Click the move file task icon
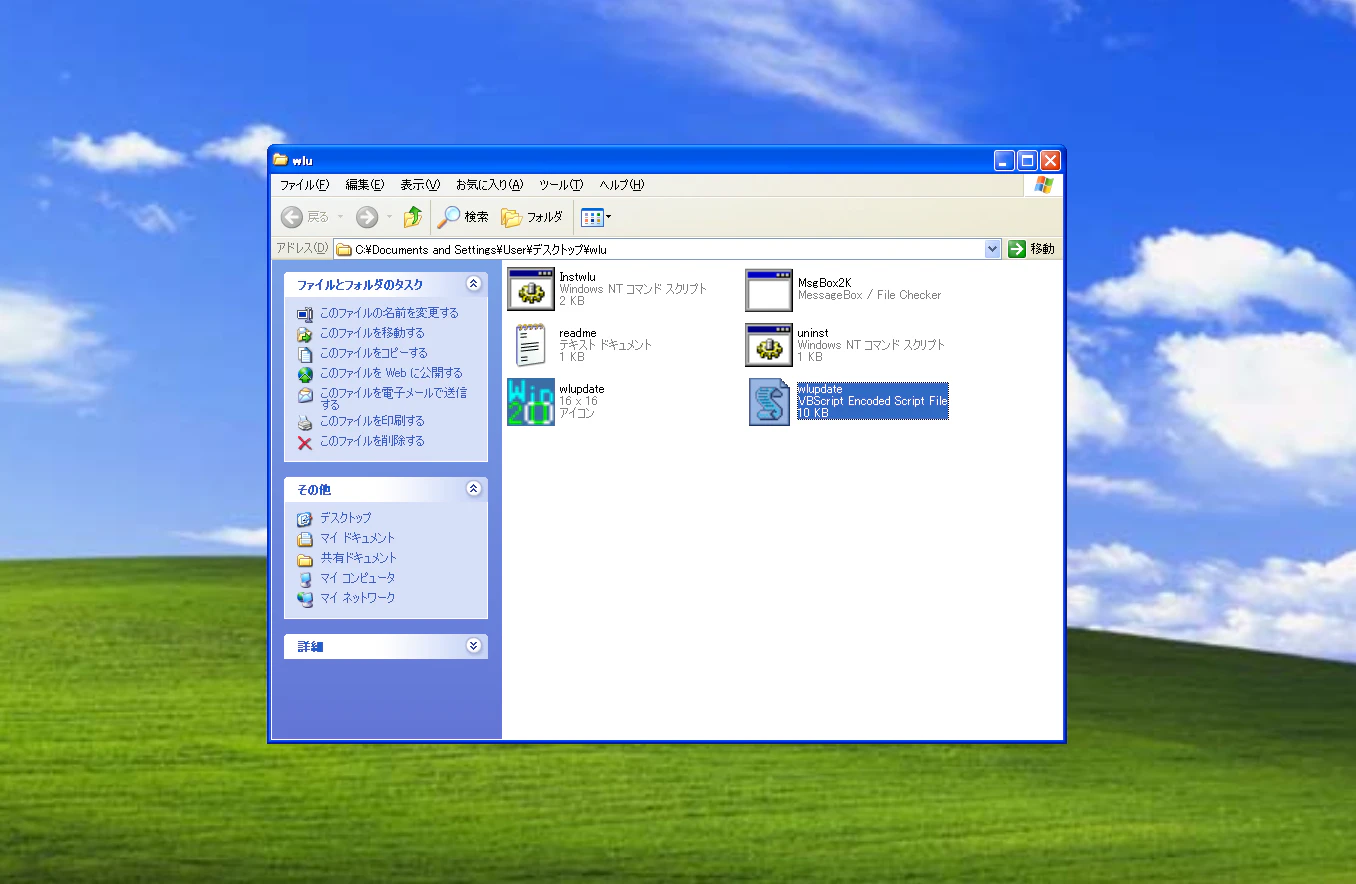Image resolution: width=1356 pixels, height=884 pixels. click(305, 333)
